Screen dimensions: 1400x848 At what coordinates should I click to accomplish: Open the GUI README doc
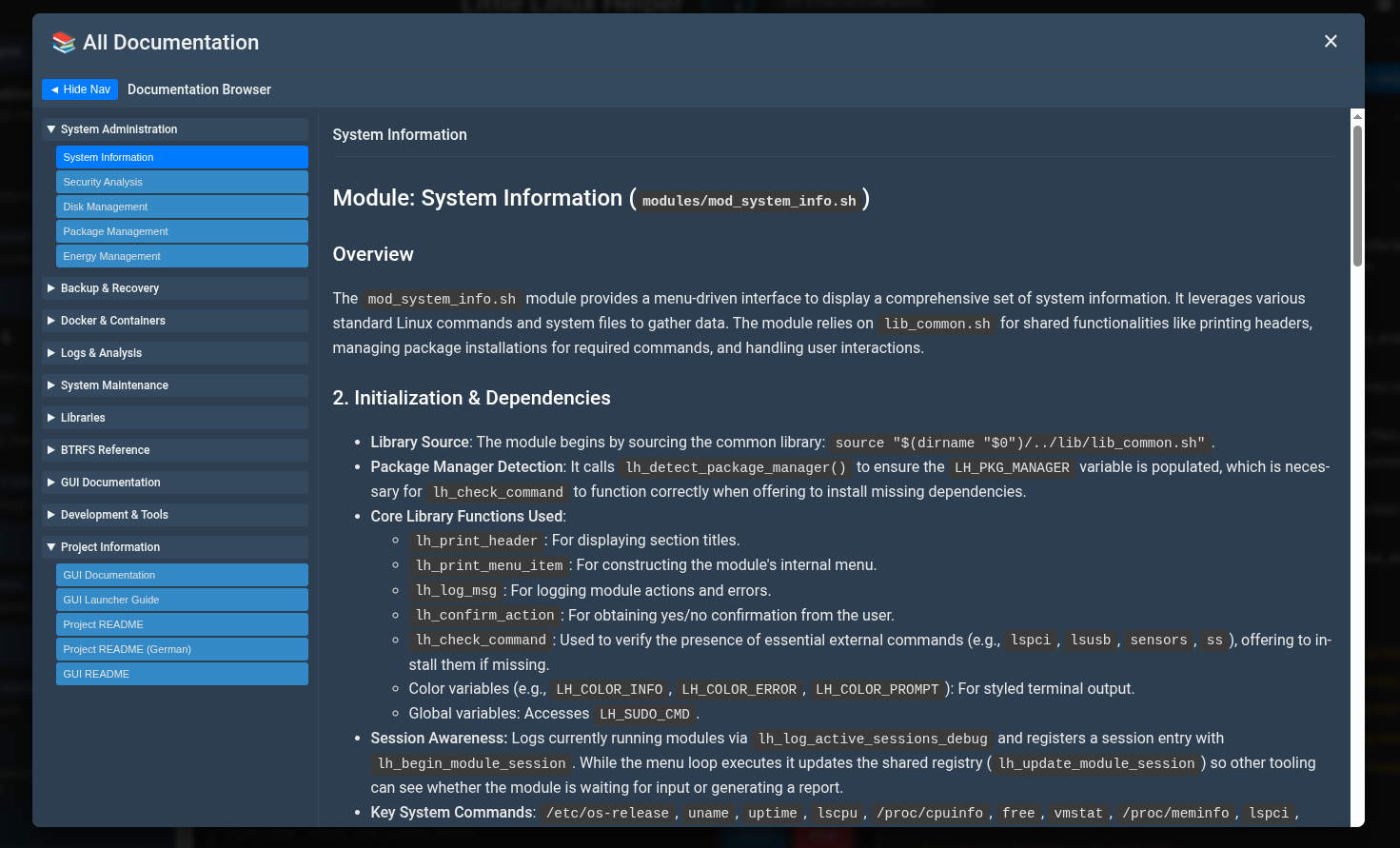(182, 674)
